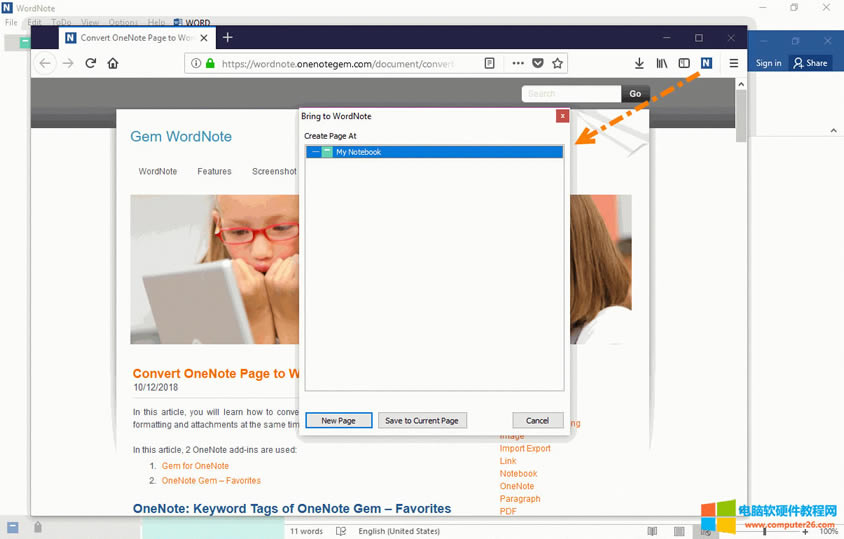Save page to Pocket icon
Viewport: 844px width, 539px height.
pos(538,64)
